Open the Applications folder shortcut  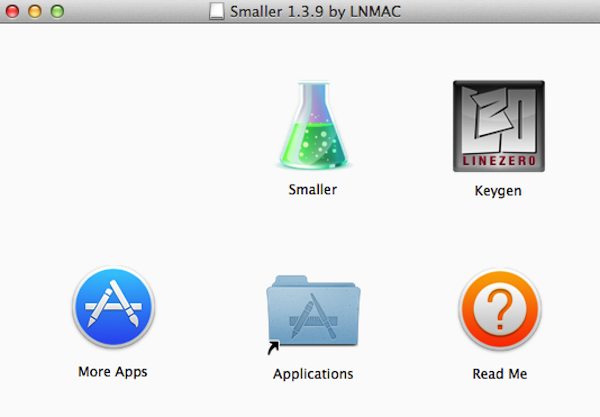pyautogui.click(x=313, y=313)
